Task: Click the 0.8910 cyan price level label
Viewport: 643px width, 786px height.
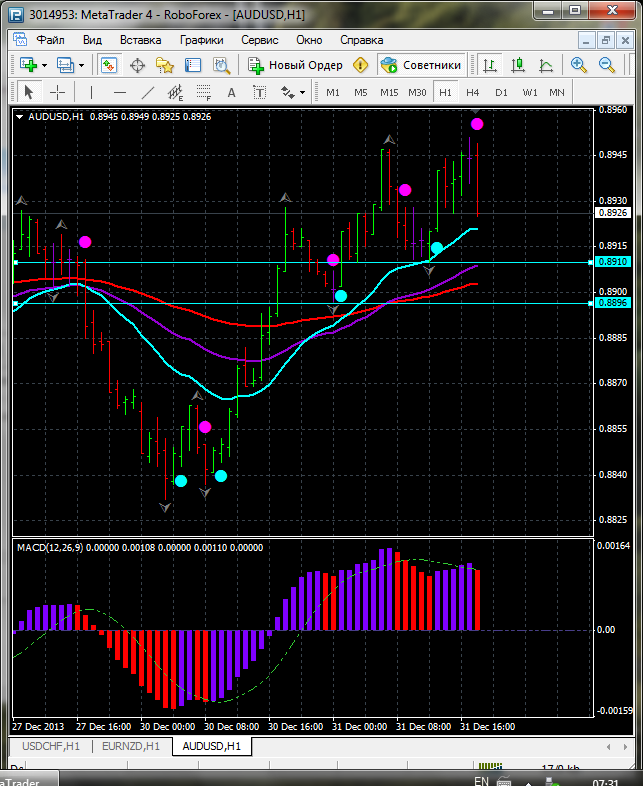Action: click(x=611, y=262)
